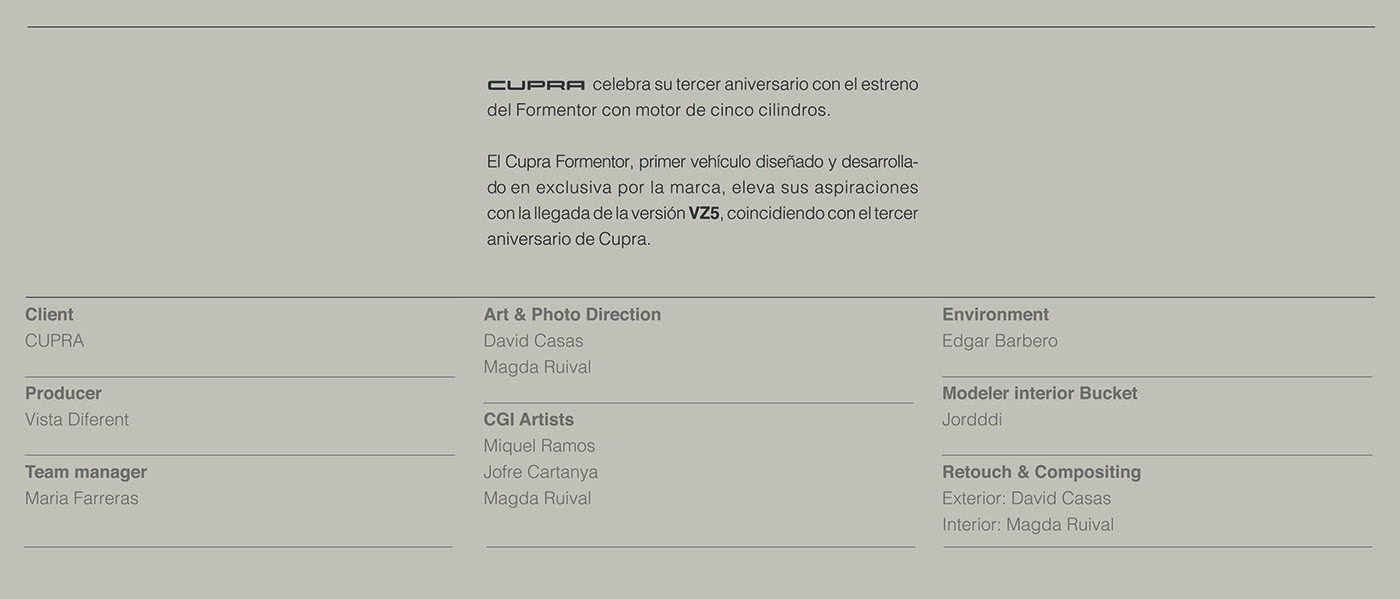
Task: Select the name Maria Farreras
Action: pyautogui.click(x=82, y=498)
